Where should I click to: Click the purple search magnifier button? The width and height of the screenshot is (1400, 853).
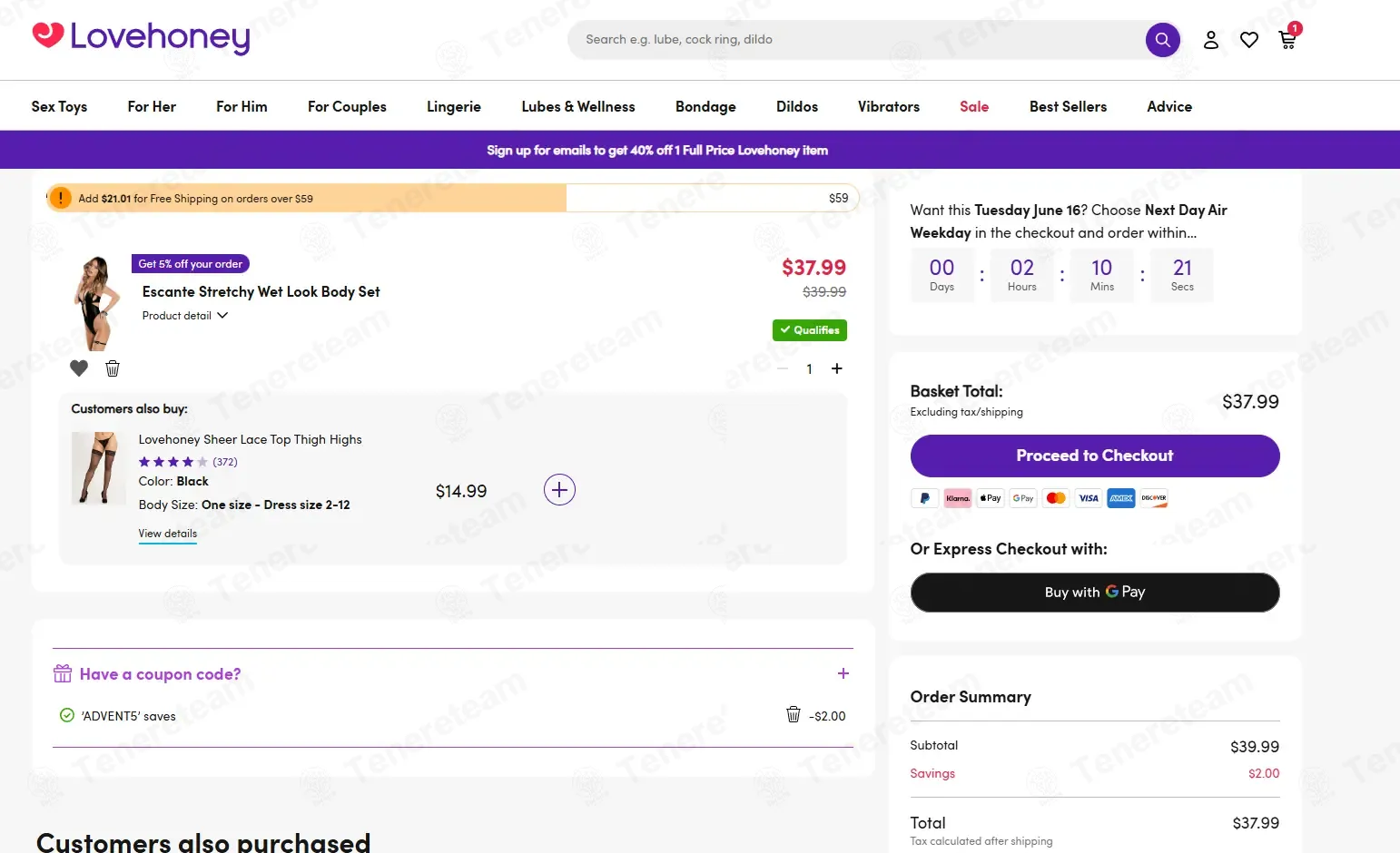click(x=1162, y=40)
